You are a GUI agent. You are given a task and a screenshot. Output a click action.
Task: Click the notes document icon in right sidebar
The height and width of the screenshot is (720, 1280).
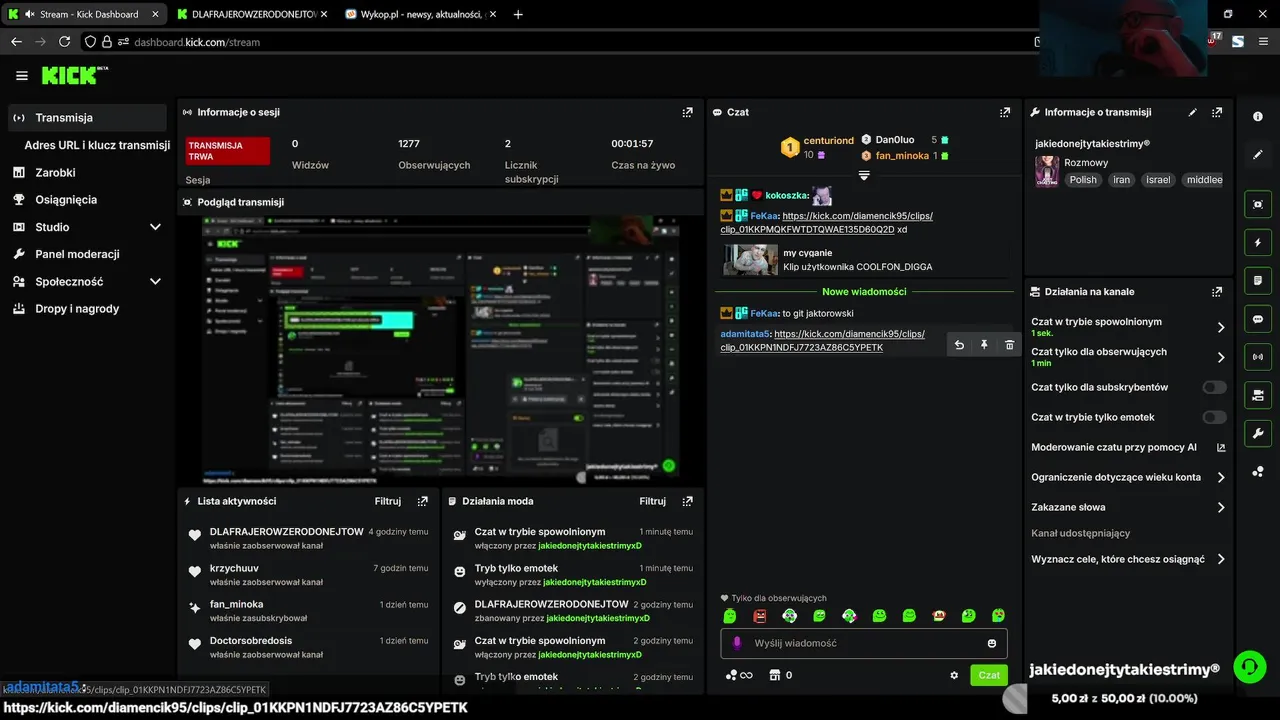[x=1258, y=281]
